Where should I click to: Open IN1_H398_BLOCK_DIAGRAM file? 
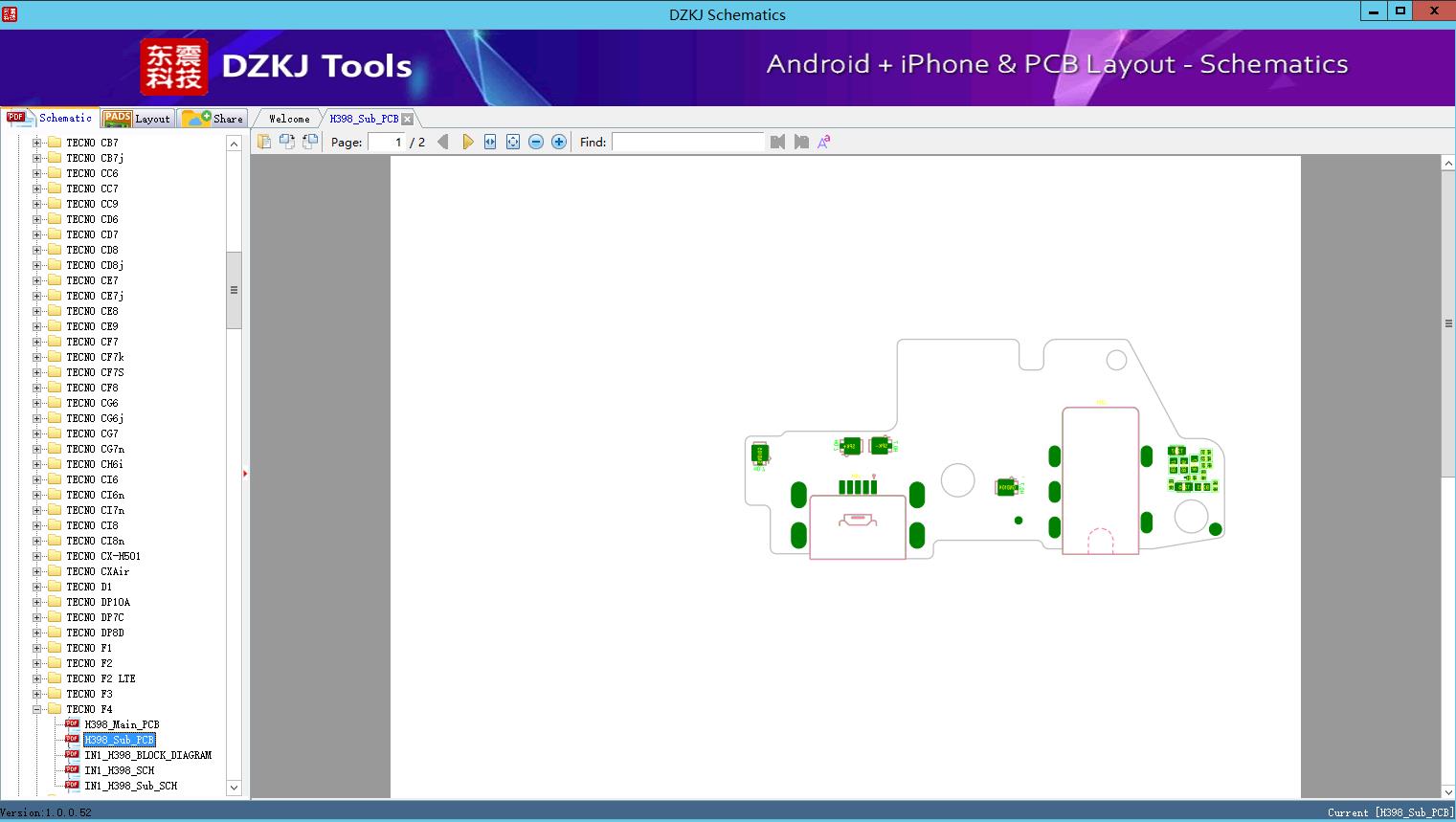point(147,755)
